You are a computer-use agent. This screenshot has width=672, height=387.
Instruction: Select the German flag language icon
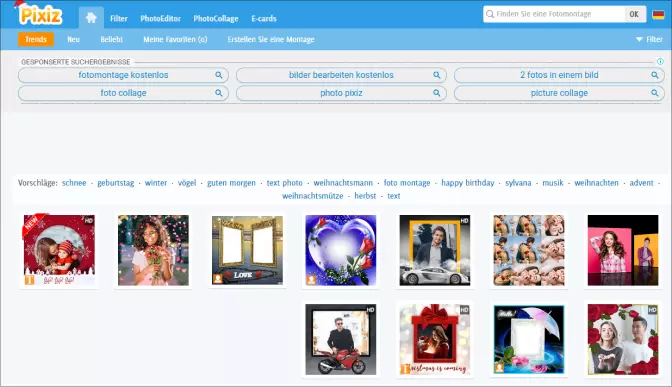coord(658,14)
